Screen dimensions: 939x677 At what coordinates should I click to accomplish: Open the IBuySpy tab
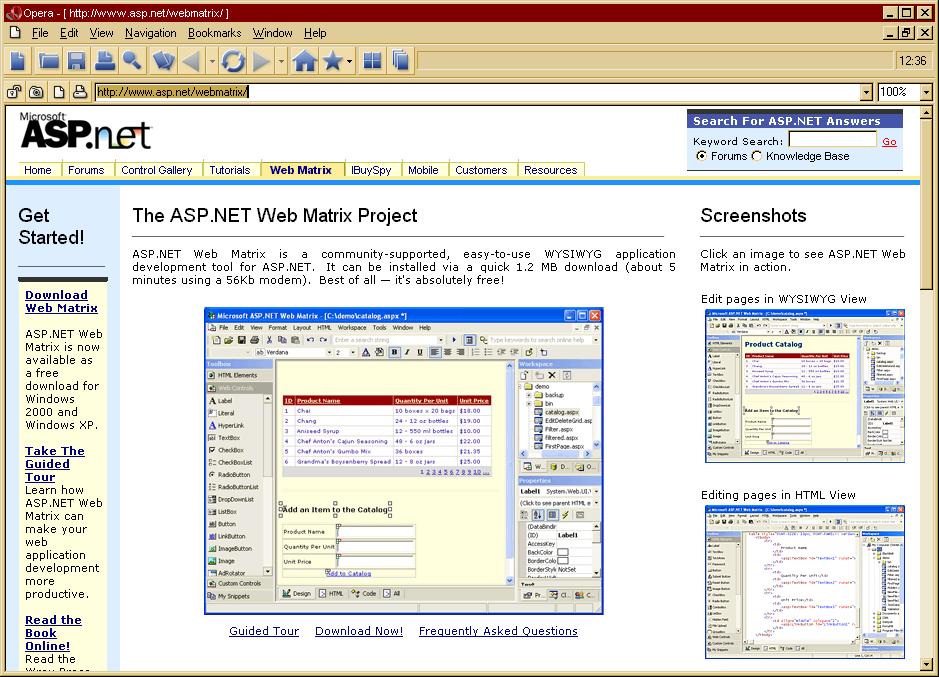coord(371,170)
